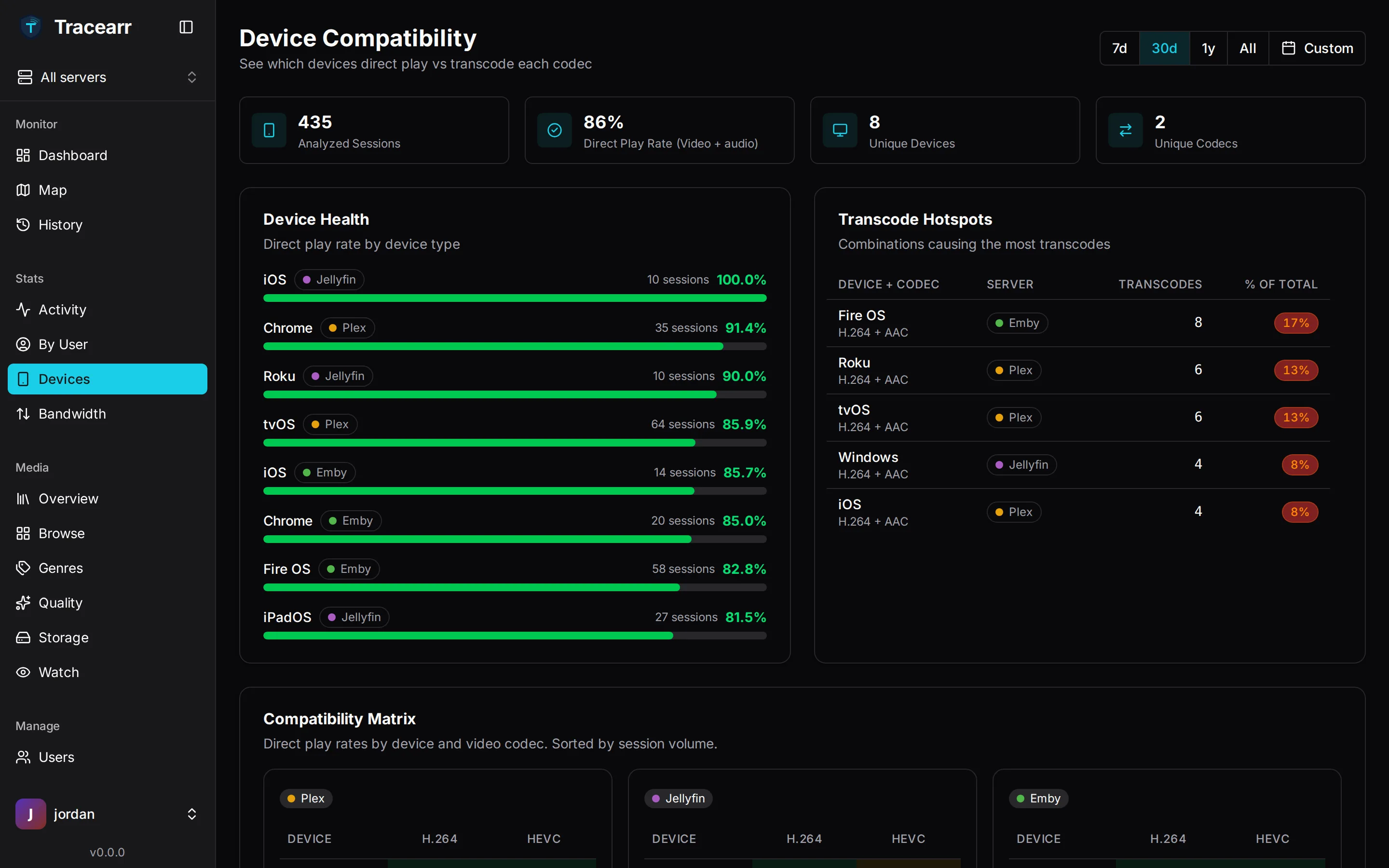Open Custom date range picker
This screenshot has width=1389, height=868.
1317,48
